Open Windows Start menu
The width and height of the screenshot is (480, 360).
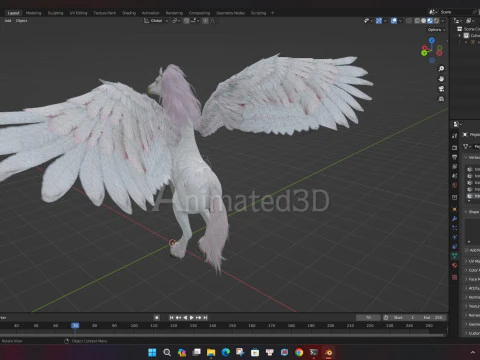tap(152, 352)
